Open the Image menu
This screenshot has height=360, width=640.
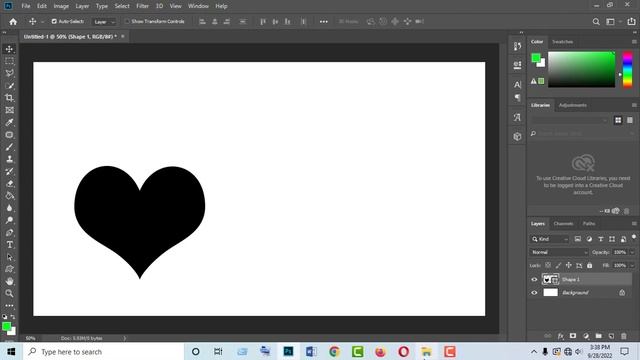point(61,6)
